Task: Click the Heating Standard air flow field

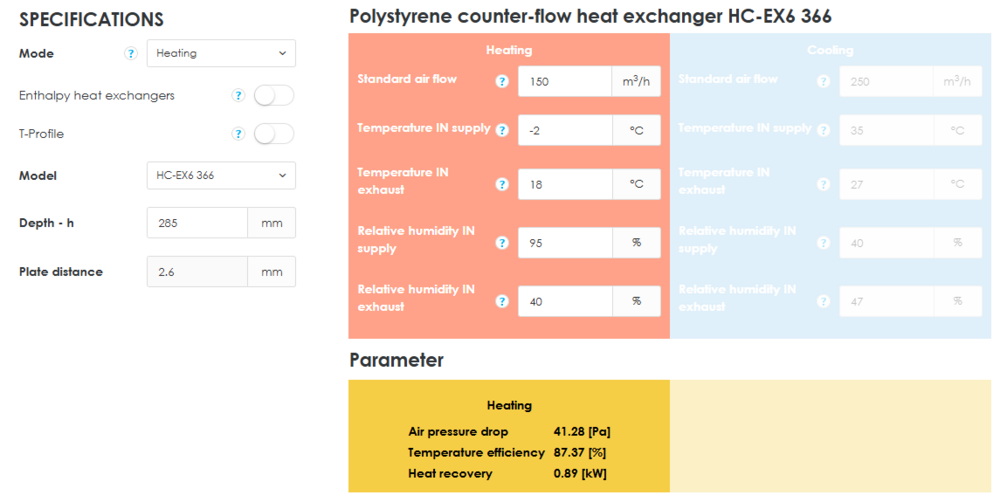Action: [565, 82]
